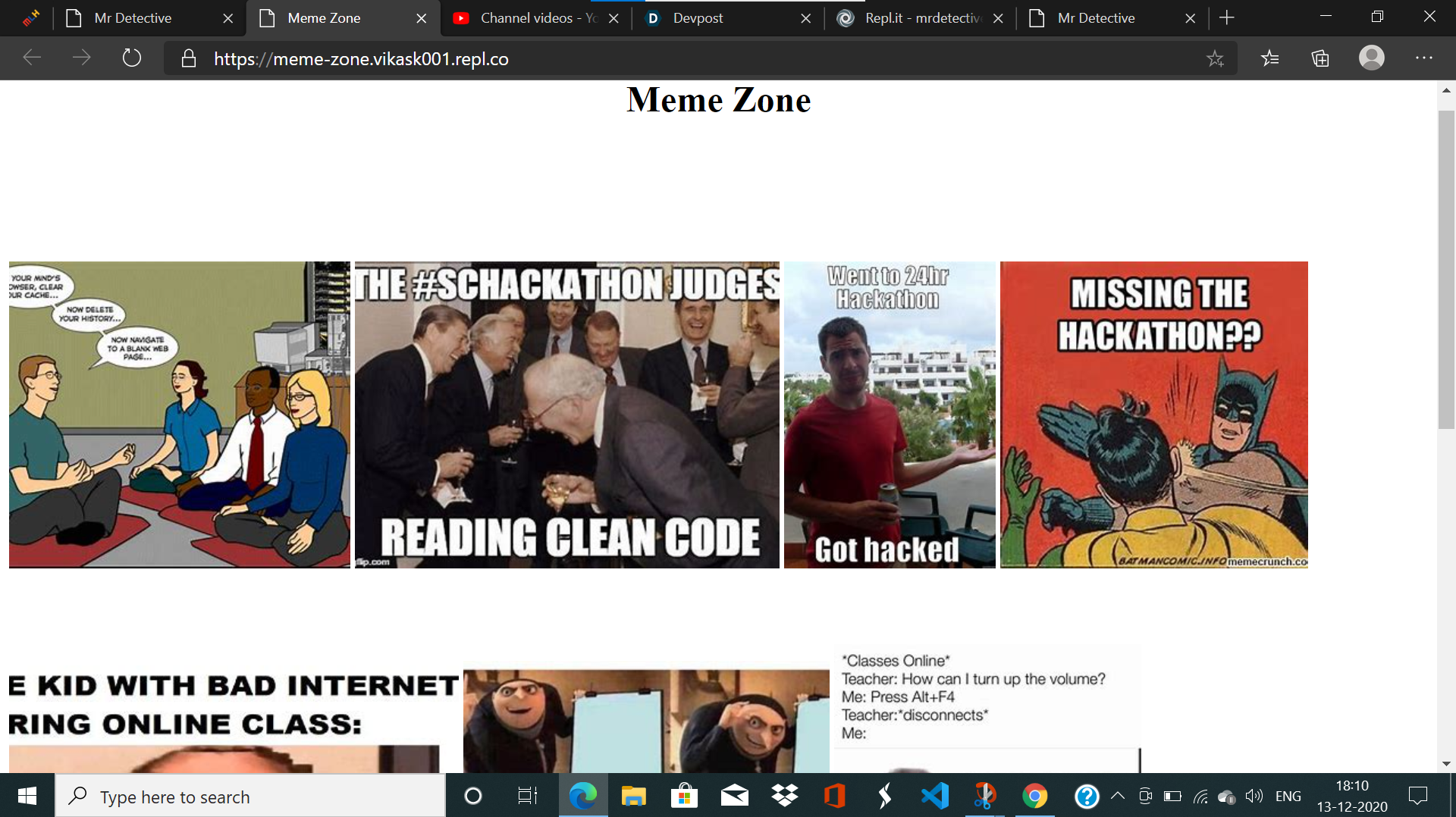Click the ENG language indicator
The width and height of the screenshot is (1456, 817).
(x=1288, y=796)
